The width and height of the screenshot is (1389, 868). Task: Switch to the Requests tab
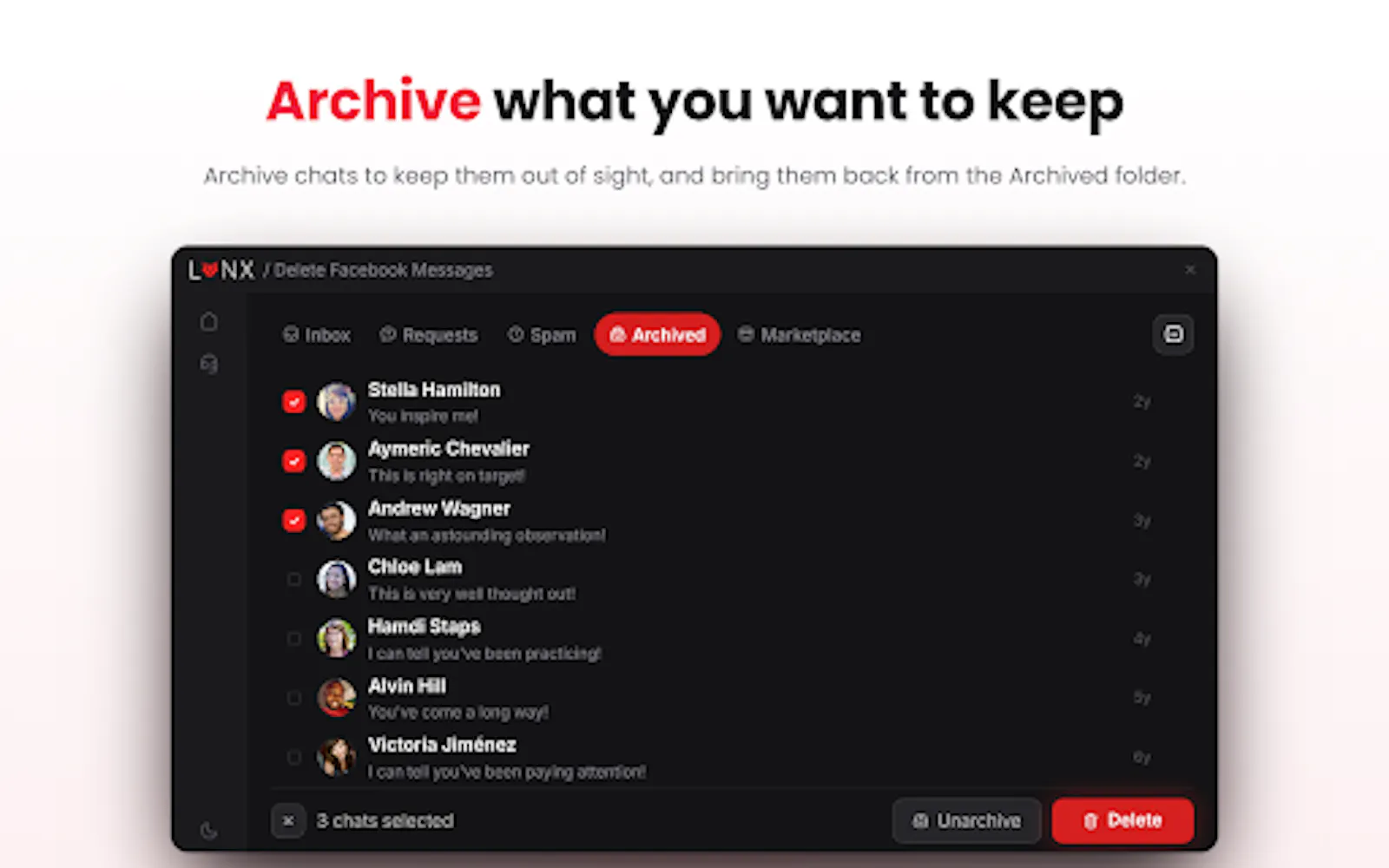click(429, 334)
